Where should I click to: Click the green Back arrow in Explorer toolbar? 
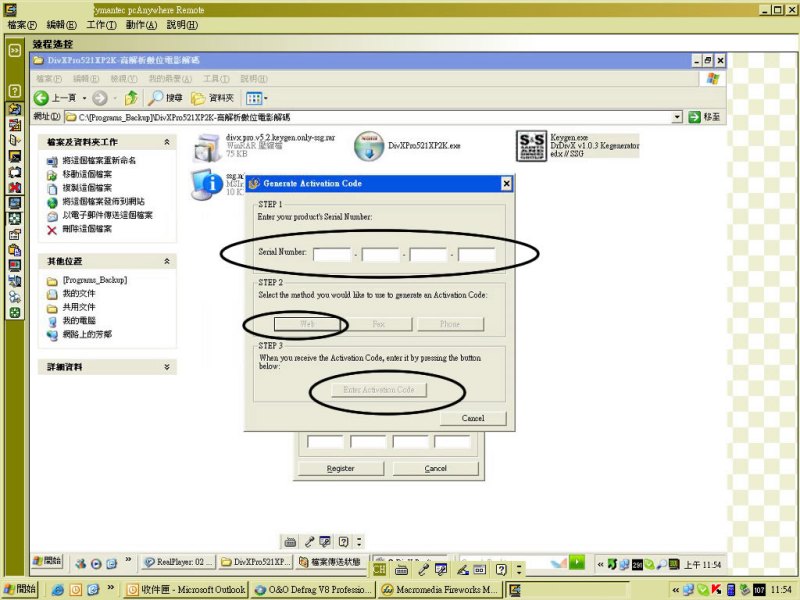[41, 97]
